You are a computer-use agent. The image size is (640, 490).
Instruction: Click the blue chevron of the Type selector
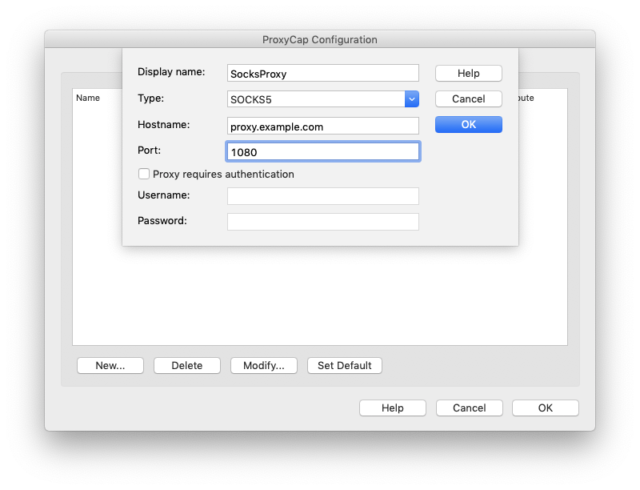click(x=412, y=99)
